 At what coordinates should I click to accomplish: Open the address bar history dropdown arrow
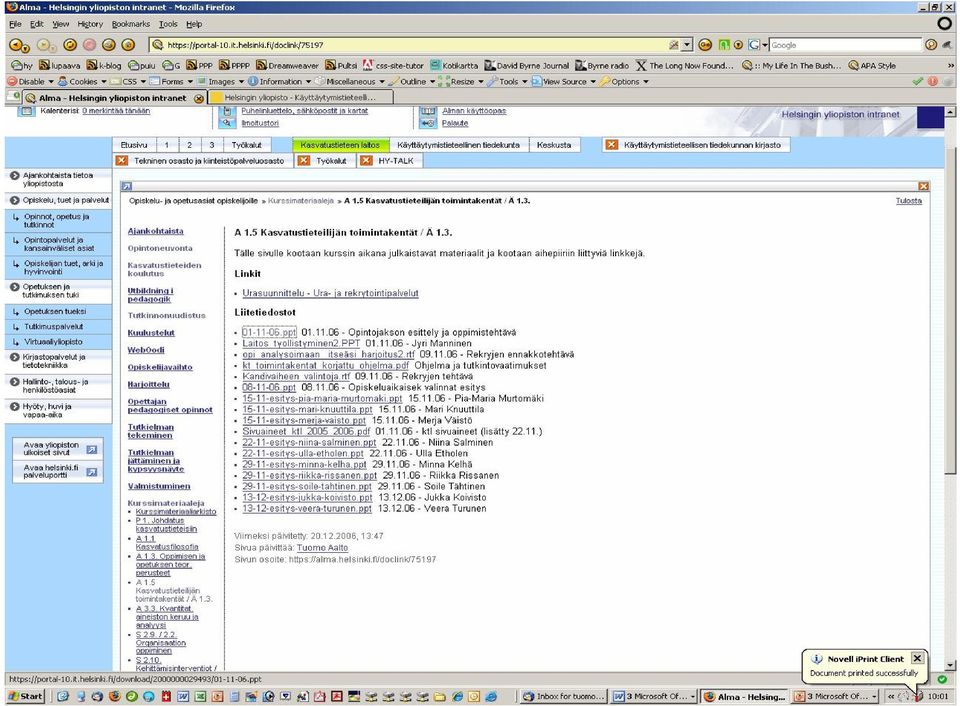coord(687,45)
